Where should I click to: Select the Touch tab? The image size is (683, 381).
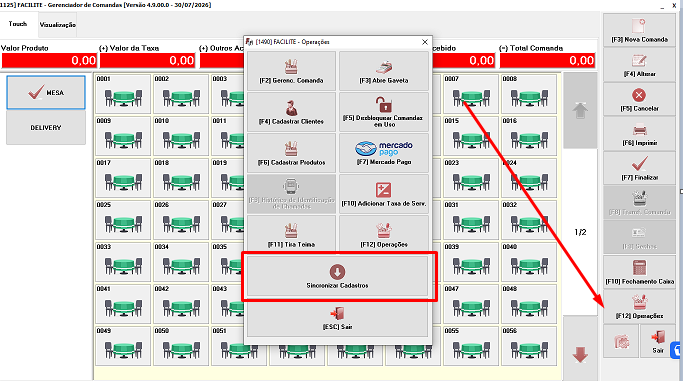point(18,24)
